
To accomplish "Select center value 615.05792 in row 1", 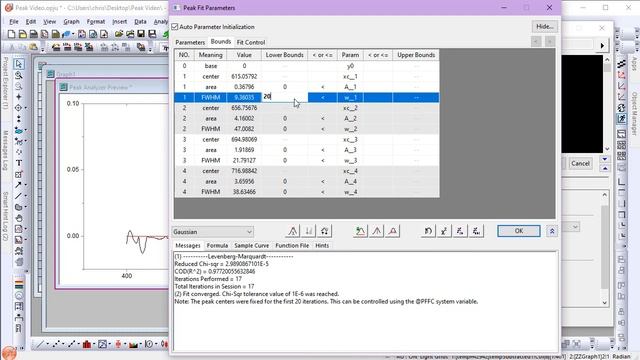I will pos(244,76).
